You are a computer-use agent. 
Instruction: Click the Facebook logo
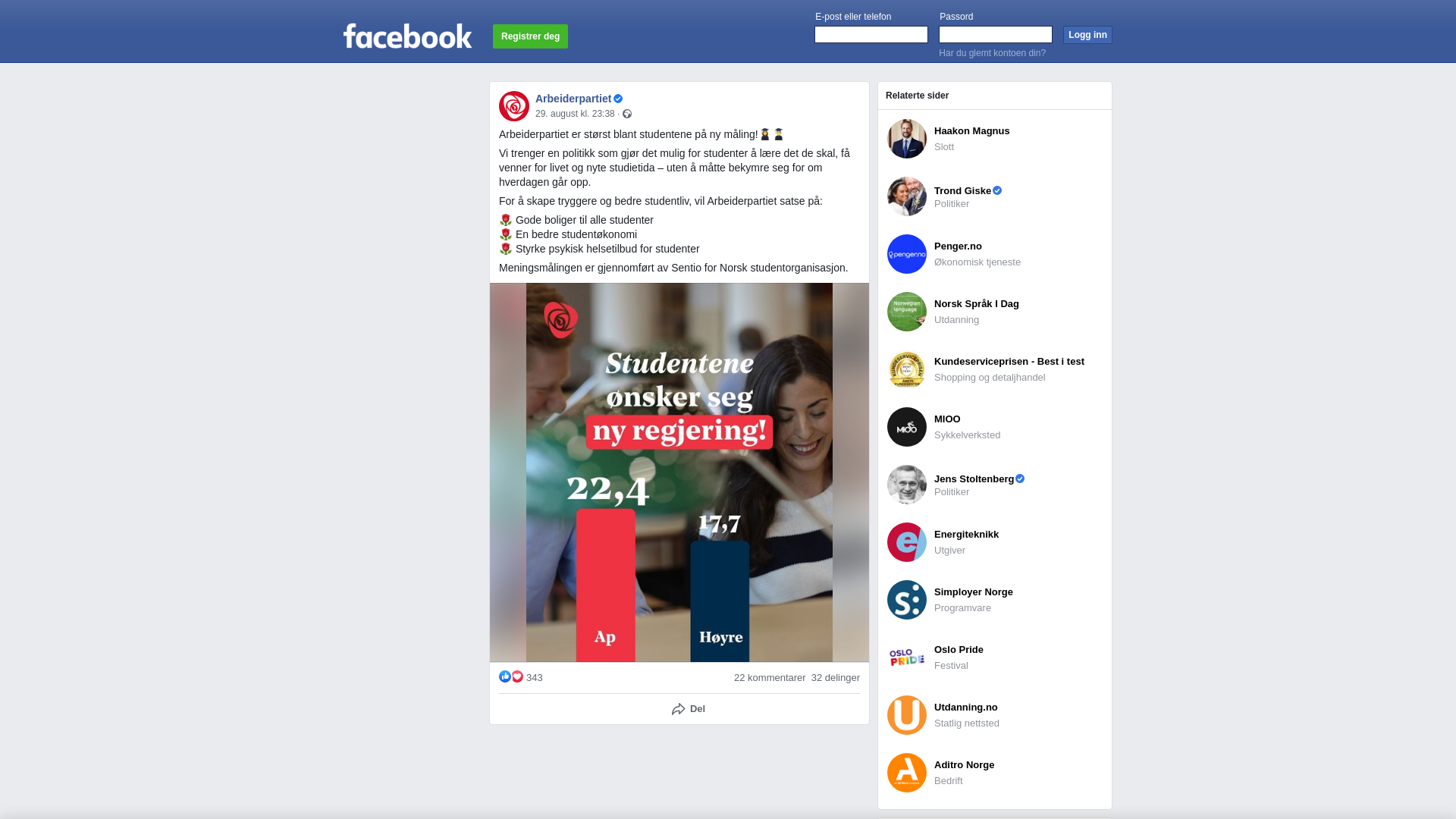(x=407, y=36)
